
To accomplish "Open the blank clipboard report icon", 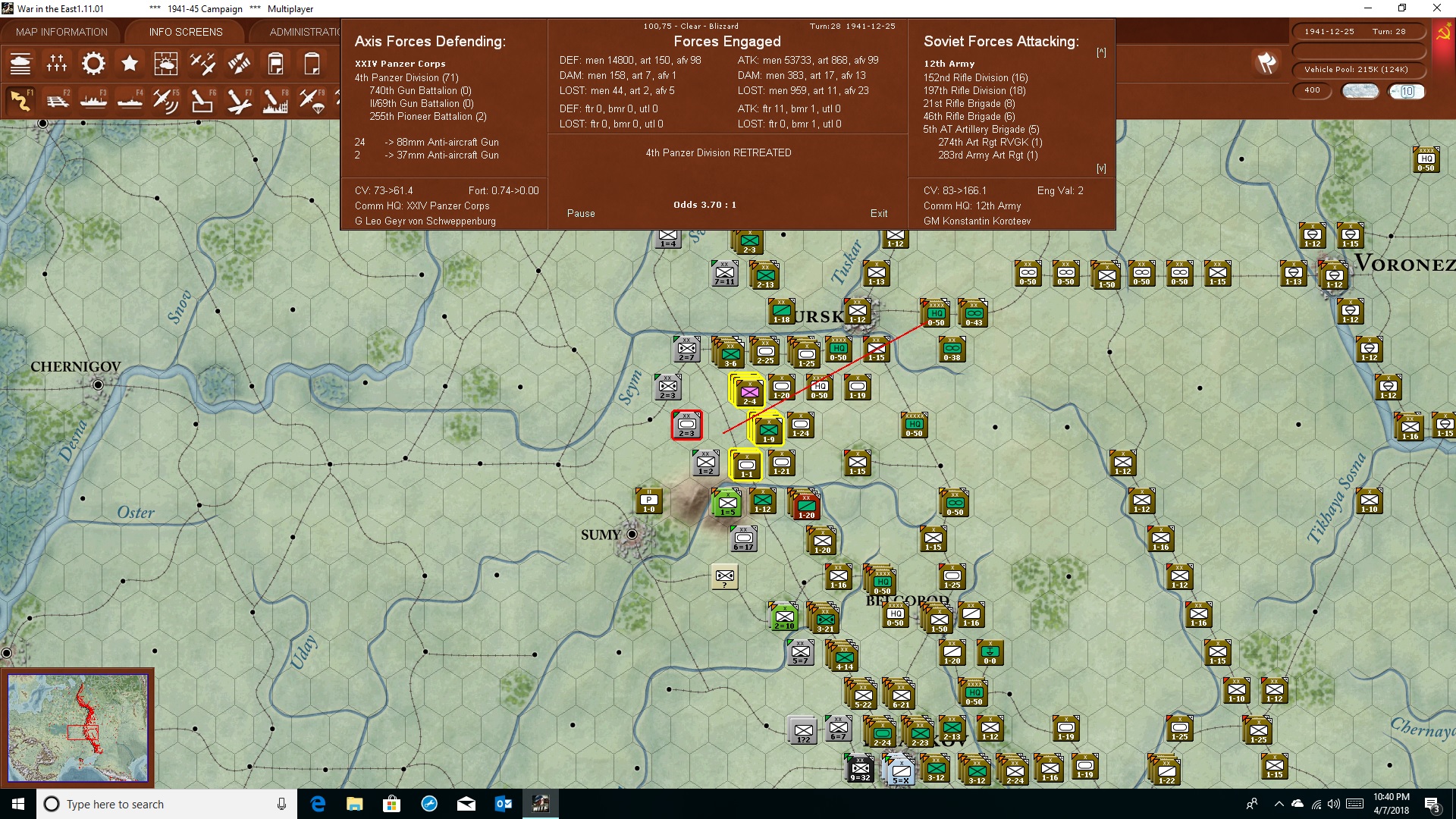I will pos(312,64).
